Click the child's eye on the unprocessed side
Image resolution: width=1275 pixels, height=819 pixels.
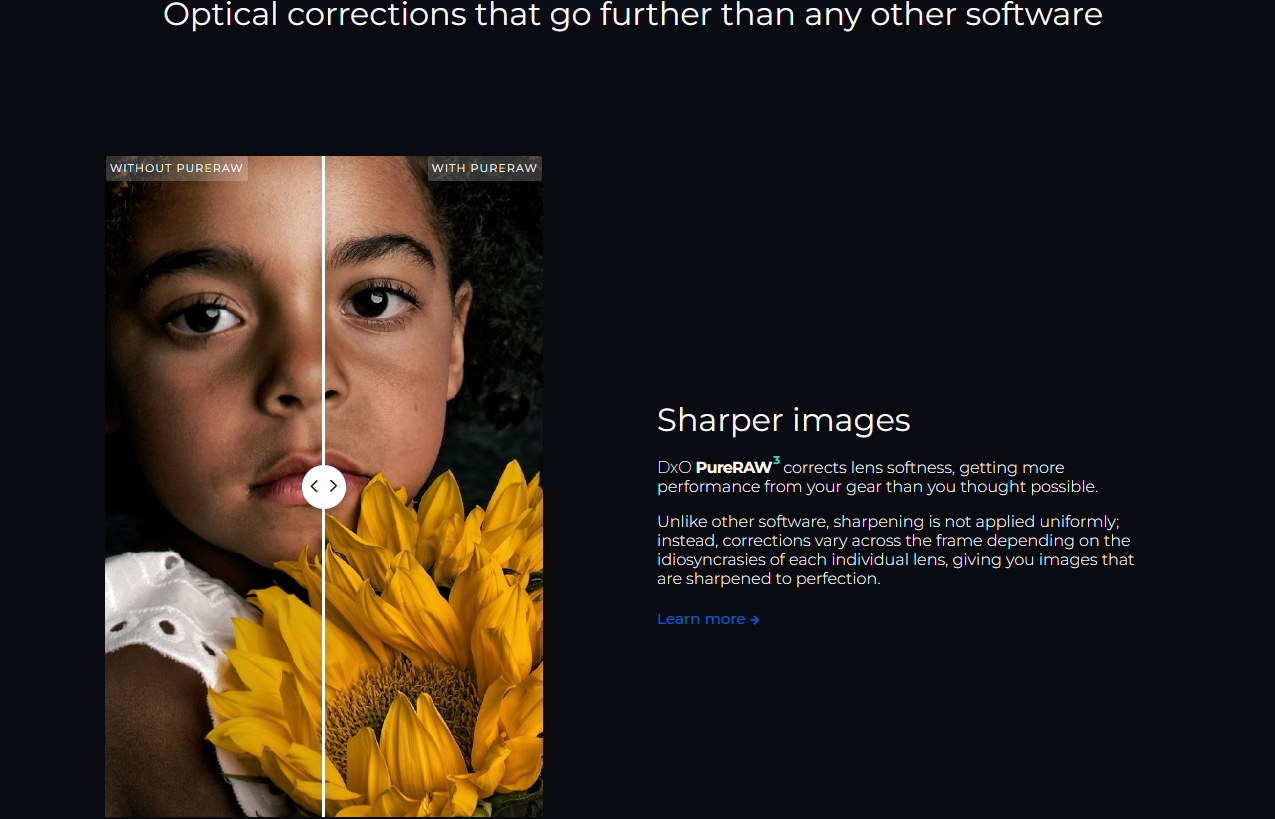(x=204, y=317)
